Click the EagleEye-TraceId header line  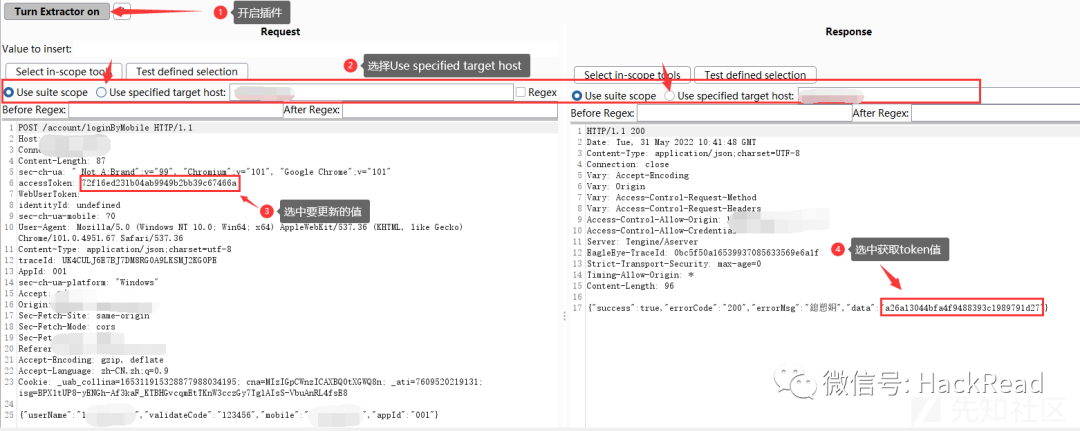[703, 253]
